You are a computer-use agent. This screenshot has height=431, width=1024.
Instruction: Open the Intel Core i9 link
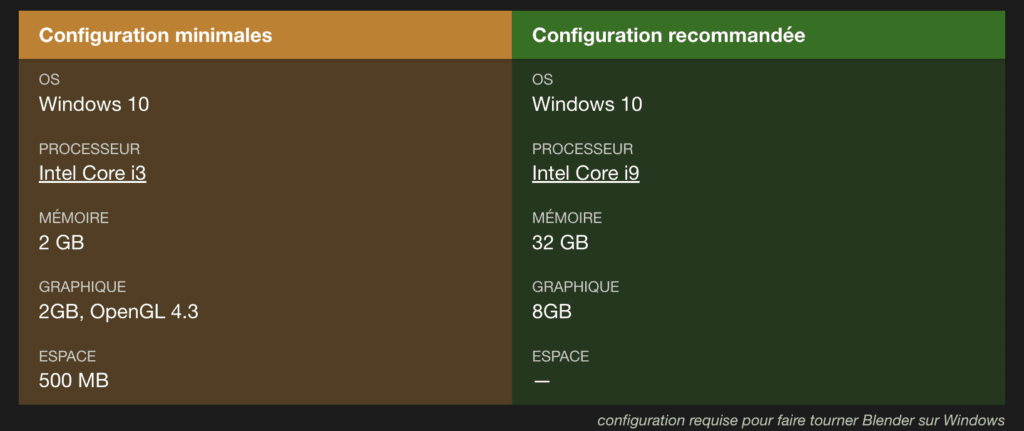tap(586, 174)
